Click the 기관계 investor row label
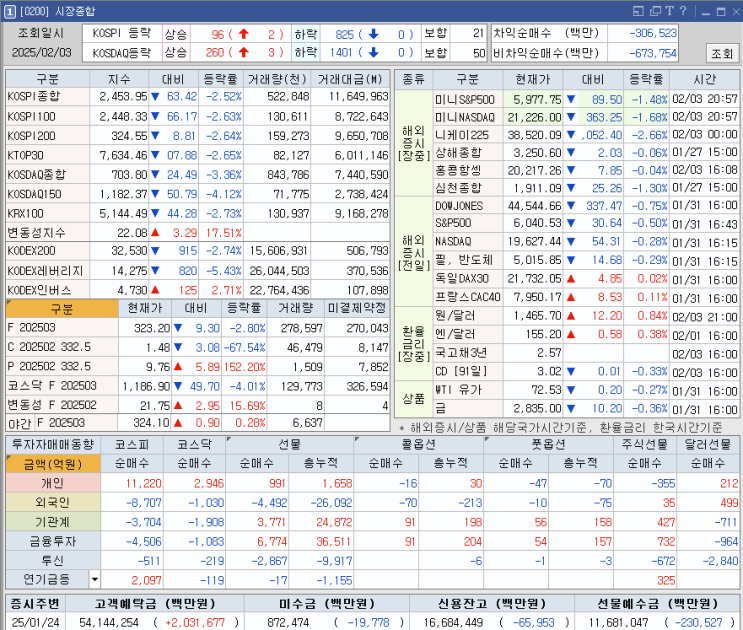Image resolution: width=743 pixels, height=630 pixels. 53,522
